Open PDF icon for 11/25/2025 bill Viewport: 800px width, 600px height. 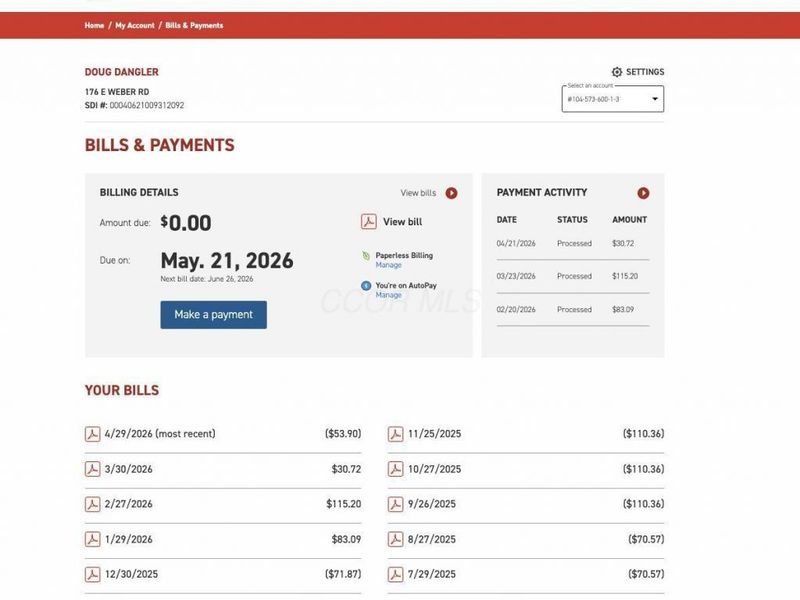pos(395,434)
